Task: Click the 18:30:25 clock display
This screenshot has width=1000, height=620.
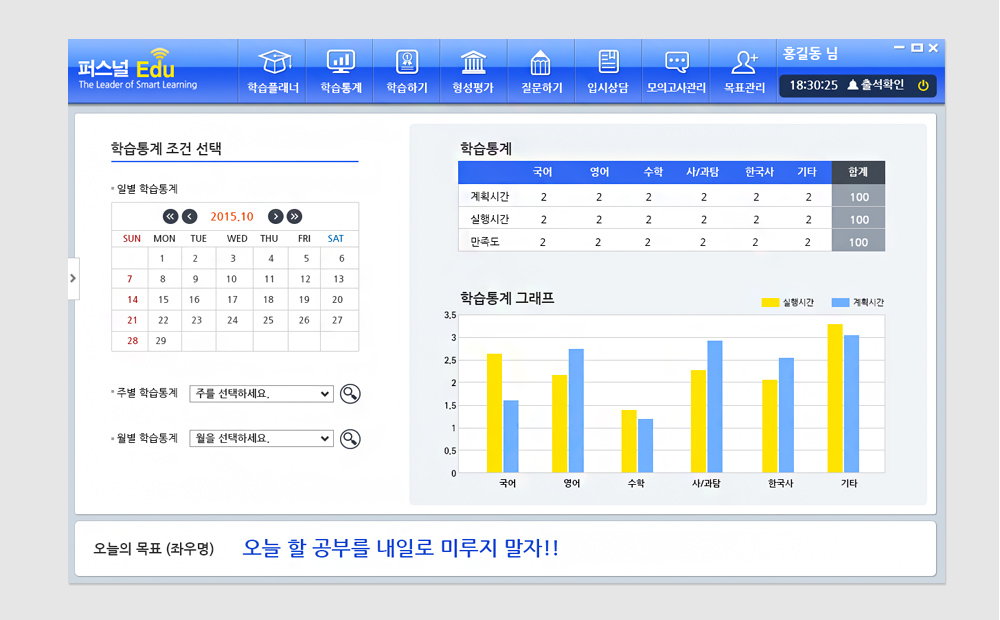Action: 813,85
